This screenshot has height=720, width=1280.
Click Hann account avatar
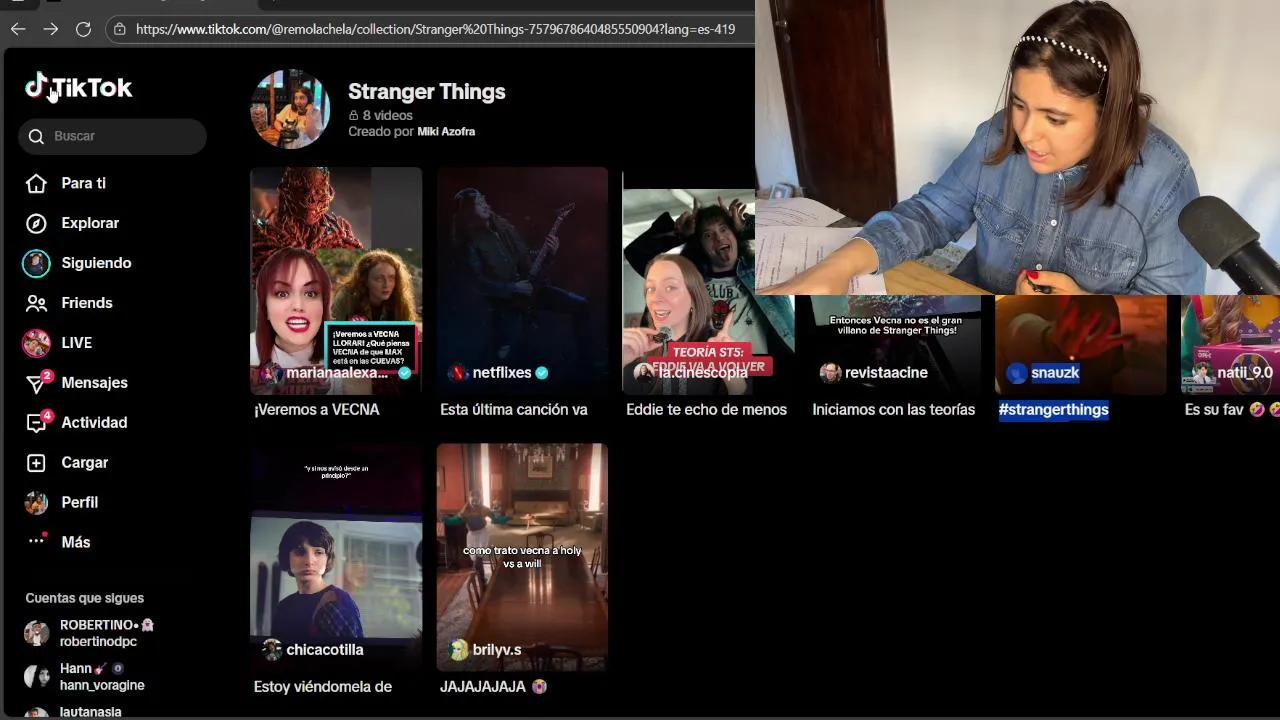[37, 677]
